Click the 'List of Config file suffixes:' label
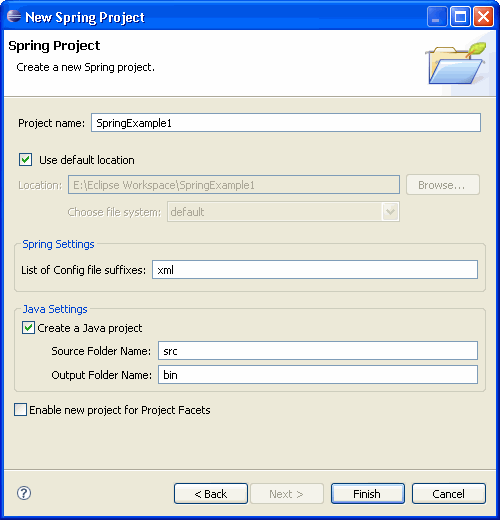The width and height of the screenshot is (500, 520). tap(83, 270)
